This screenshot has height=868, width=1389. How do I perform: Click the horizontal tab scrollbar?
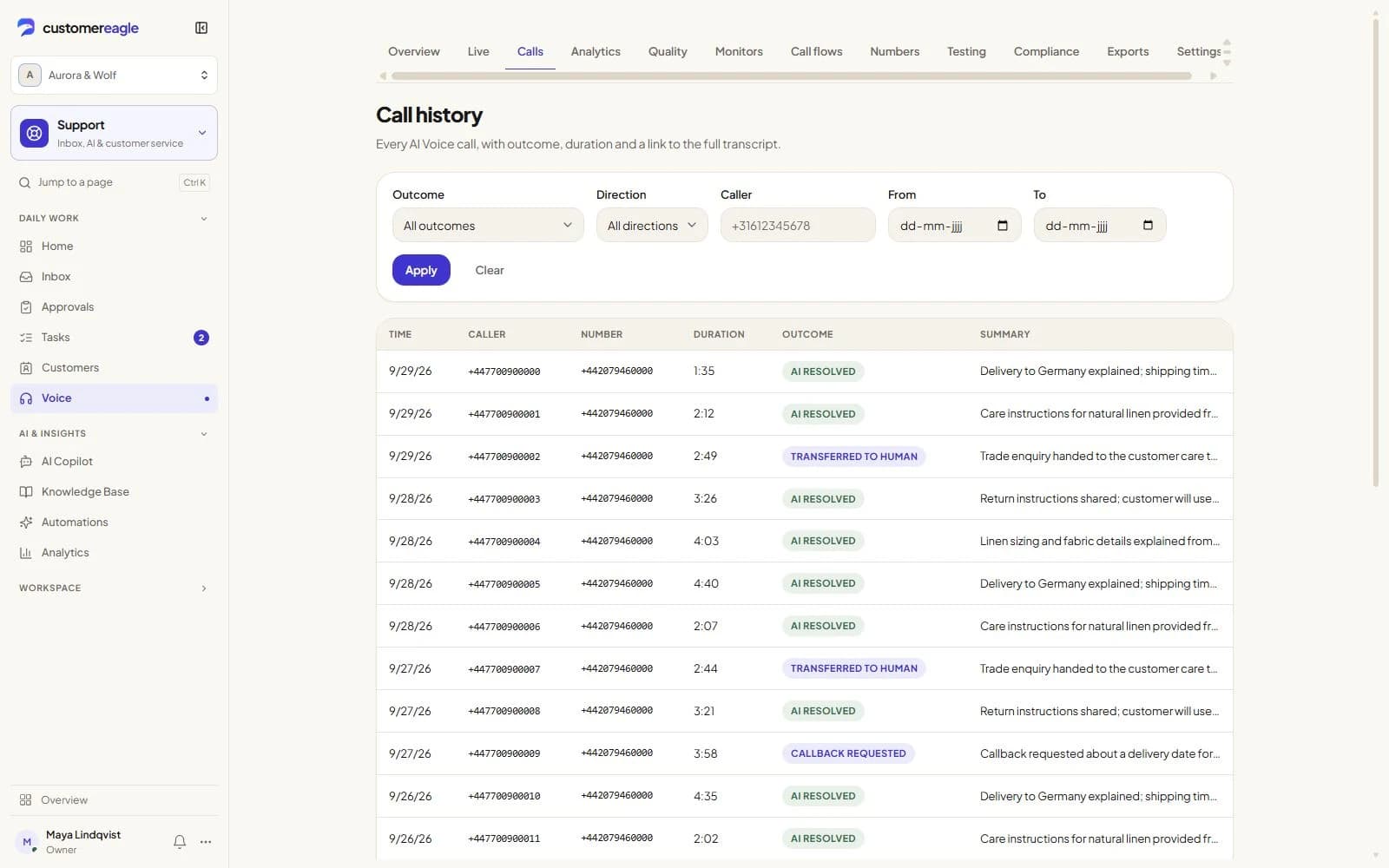(x=792, y=76)
